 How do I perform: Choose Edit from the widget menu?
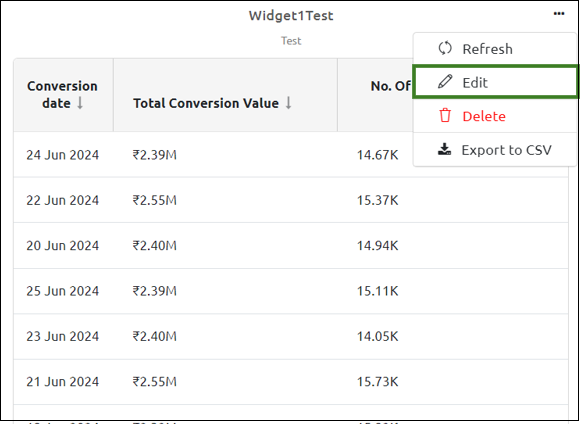click(x=495, y=82)
